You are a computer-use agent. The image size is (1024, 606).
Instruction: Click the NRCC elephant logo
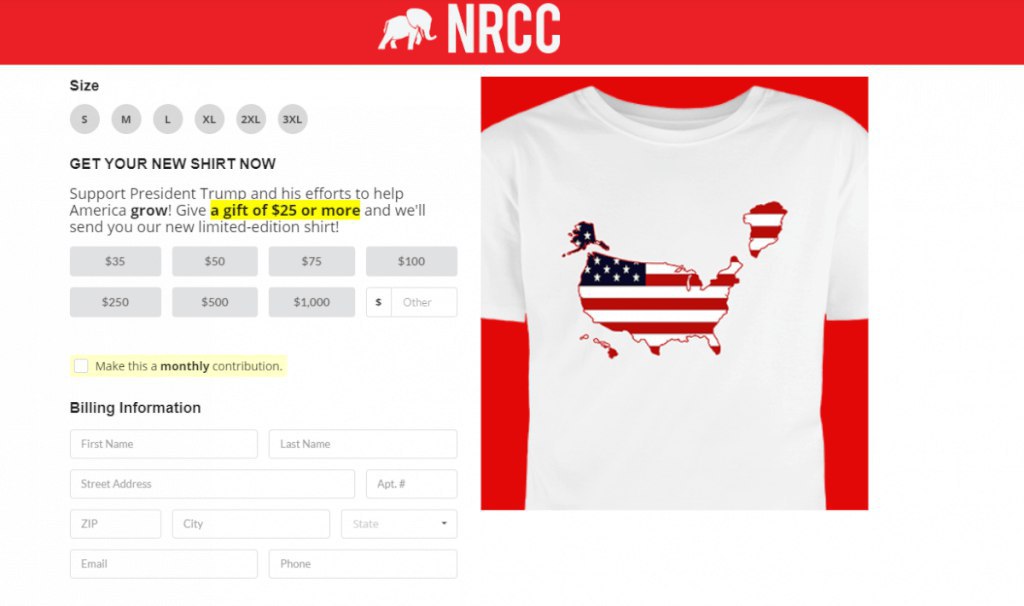point(407,29)
